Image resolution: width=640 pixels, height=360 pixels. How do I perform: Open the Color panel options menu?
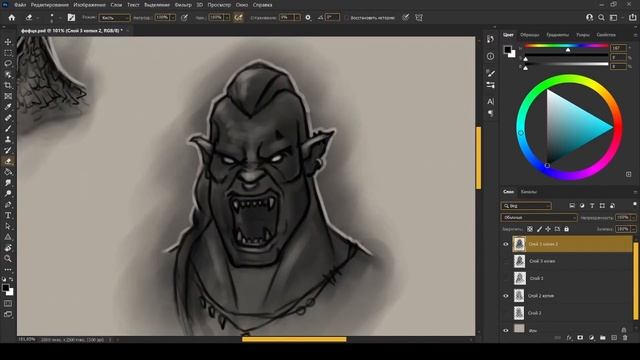click(x=635, y=35)
